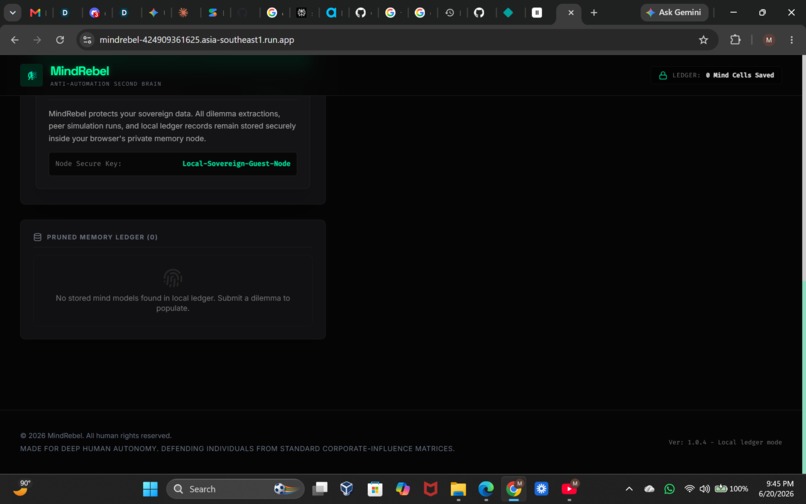The image size is (806, 504).
Task: Close the active MindRebel tab
Action: click(x=571, y=13)
